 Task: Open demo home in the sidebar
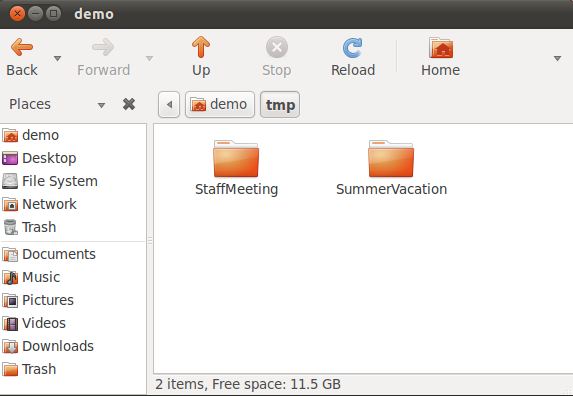(73, 136)
